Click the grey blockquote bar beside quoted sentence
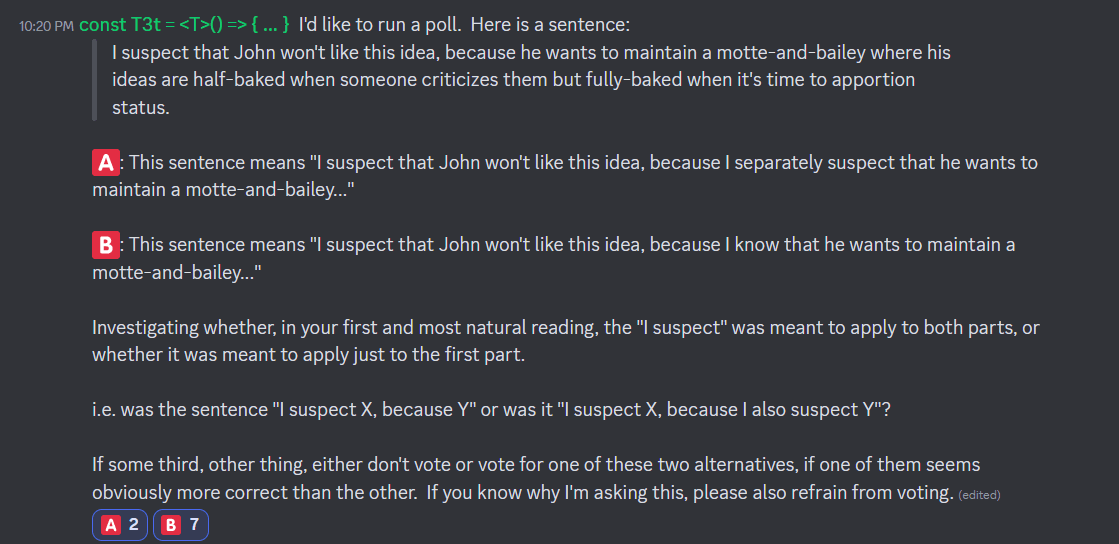Viewport: 1119px width, 544px height. click(94, 80)
